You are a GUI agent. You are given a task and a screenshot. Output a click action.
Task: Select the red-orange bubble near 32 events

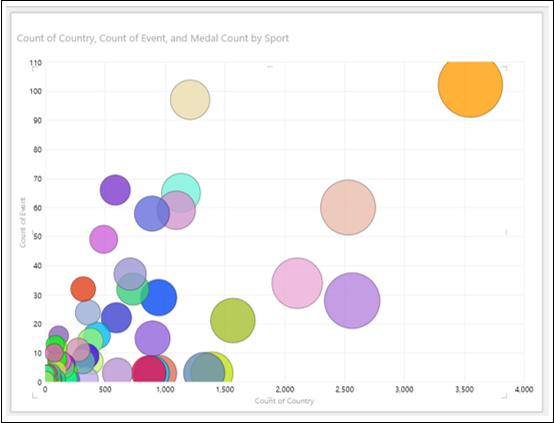(x=83, y=289)
